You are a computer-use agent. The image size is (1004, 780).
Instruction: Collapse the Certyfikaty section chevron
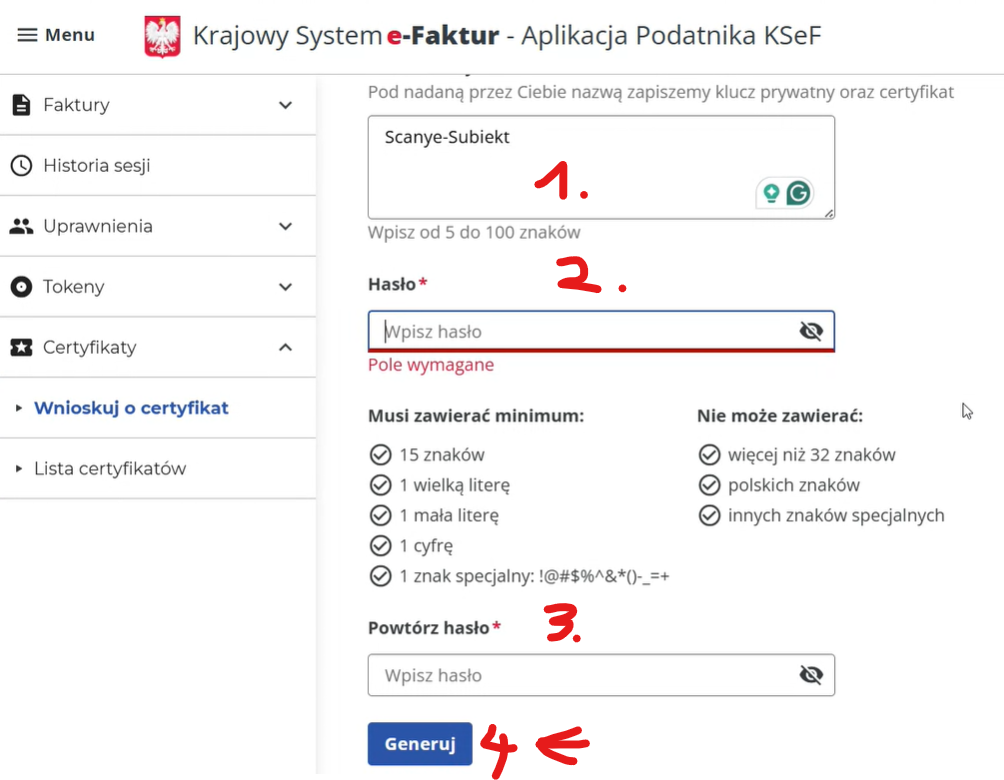pyautogui.click(x=285, y=348)
